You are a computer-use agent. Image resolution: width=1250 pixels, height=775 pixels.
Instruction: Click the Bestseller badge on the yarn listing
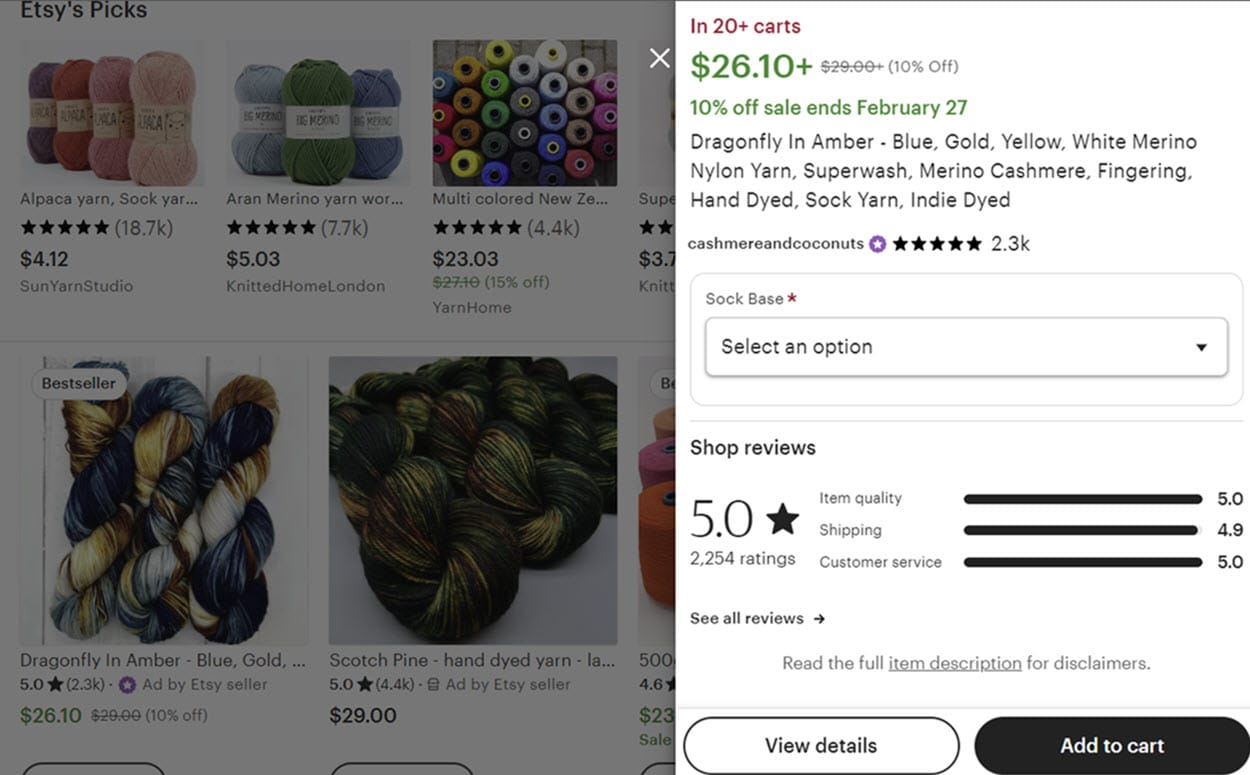[x=79, y=383]
